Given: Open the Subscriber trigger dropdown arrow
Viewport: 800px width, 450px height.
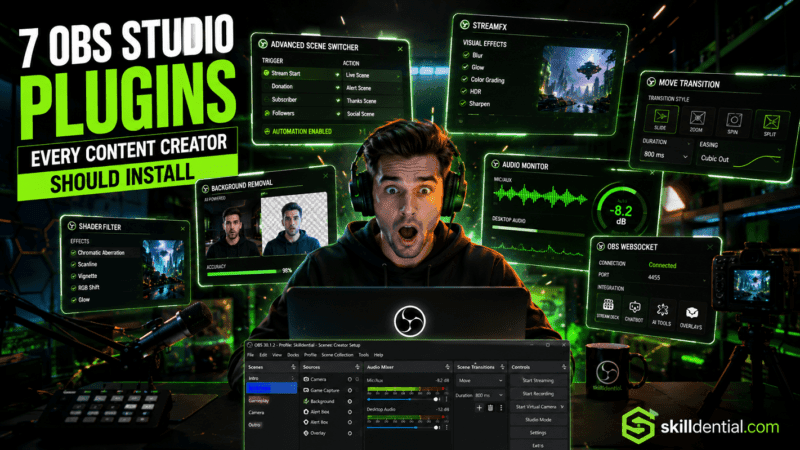Looking at the screenshot, I should [x=337, y=101].
